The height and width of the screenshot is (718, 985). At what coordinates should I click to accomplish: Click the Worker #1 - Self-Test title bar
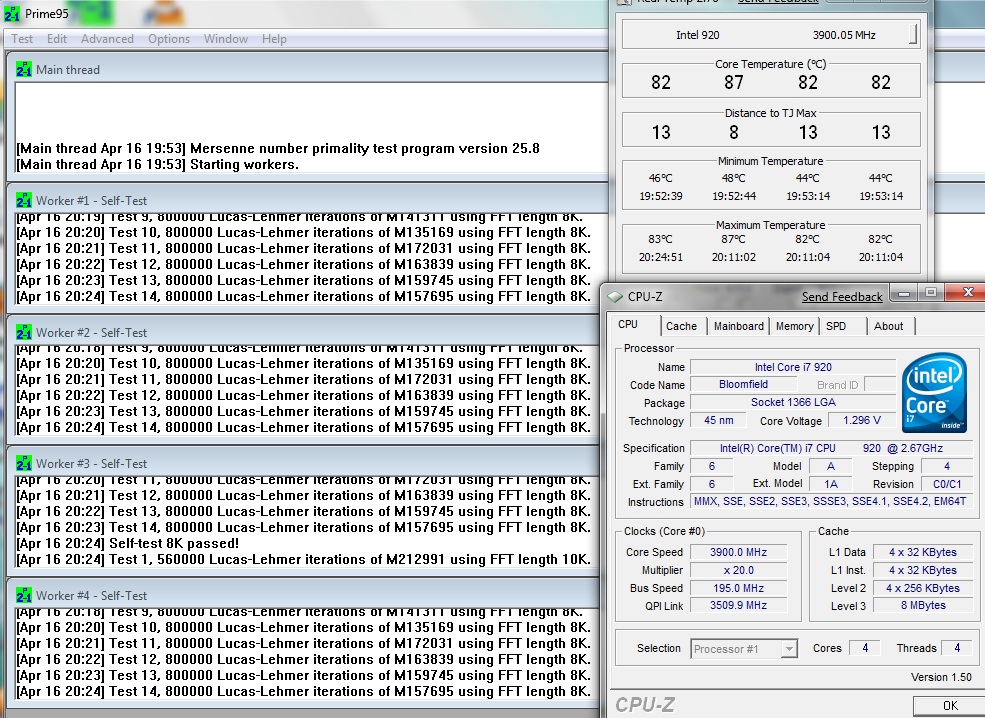point(308,200)
